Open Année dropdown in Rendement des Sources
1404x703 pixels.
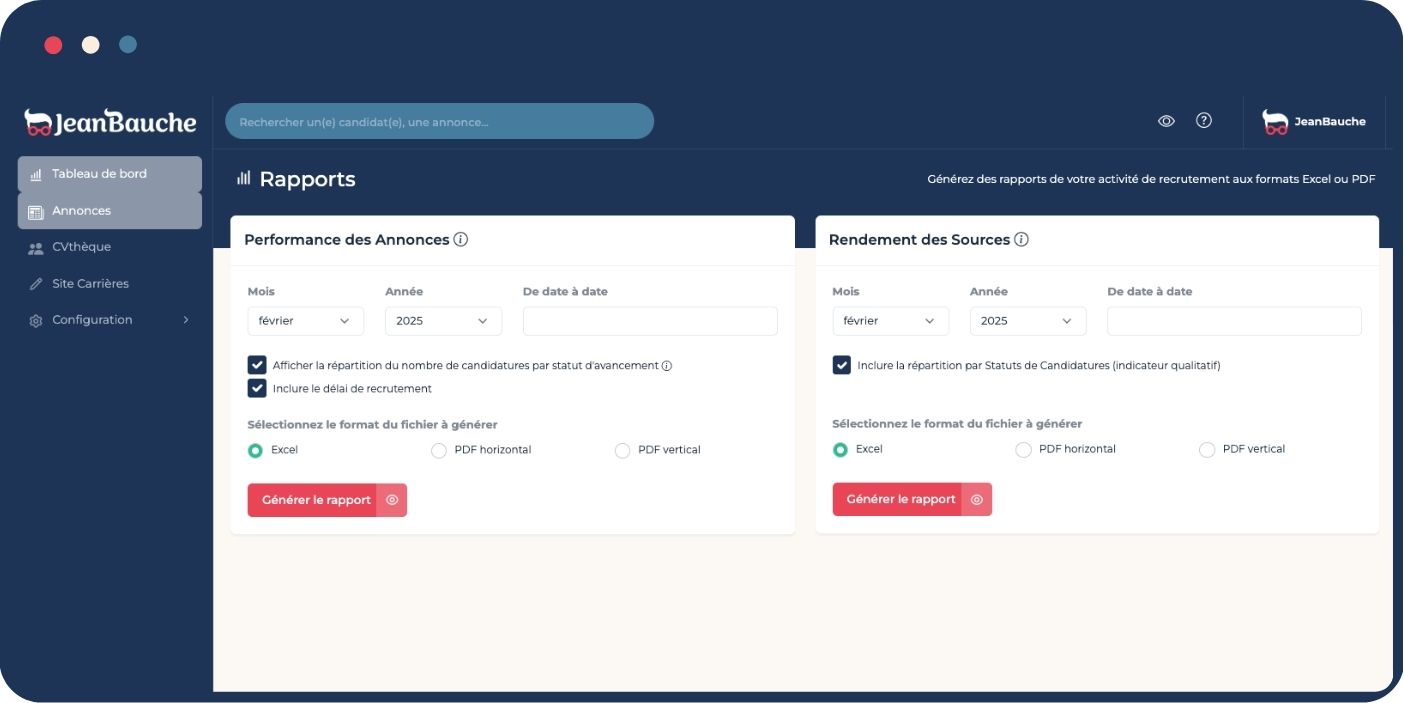tap(1027, 321)
